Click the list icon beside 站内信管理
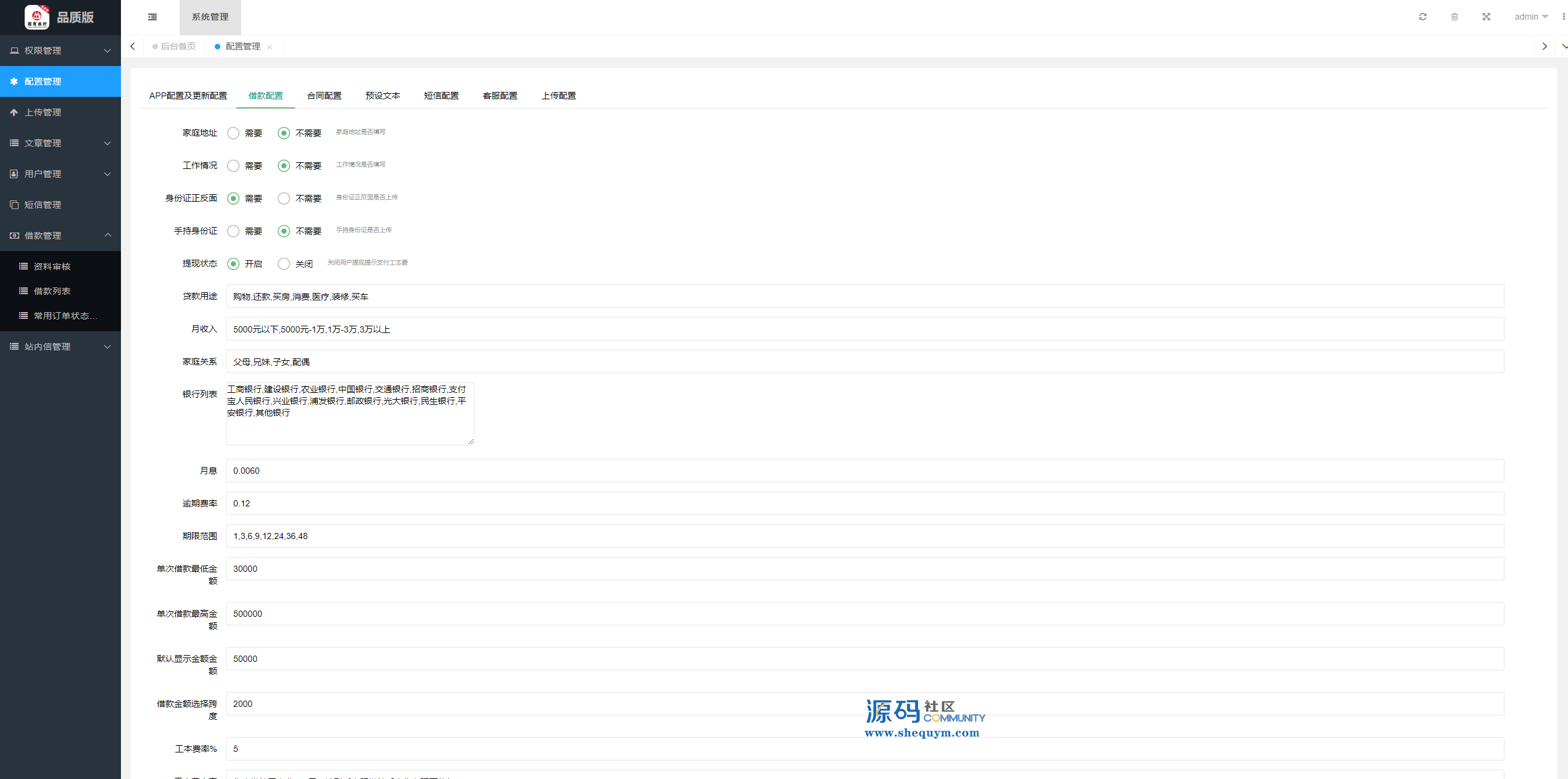1568x779 pixels. (x=14, y=347)
